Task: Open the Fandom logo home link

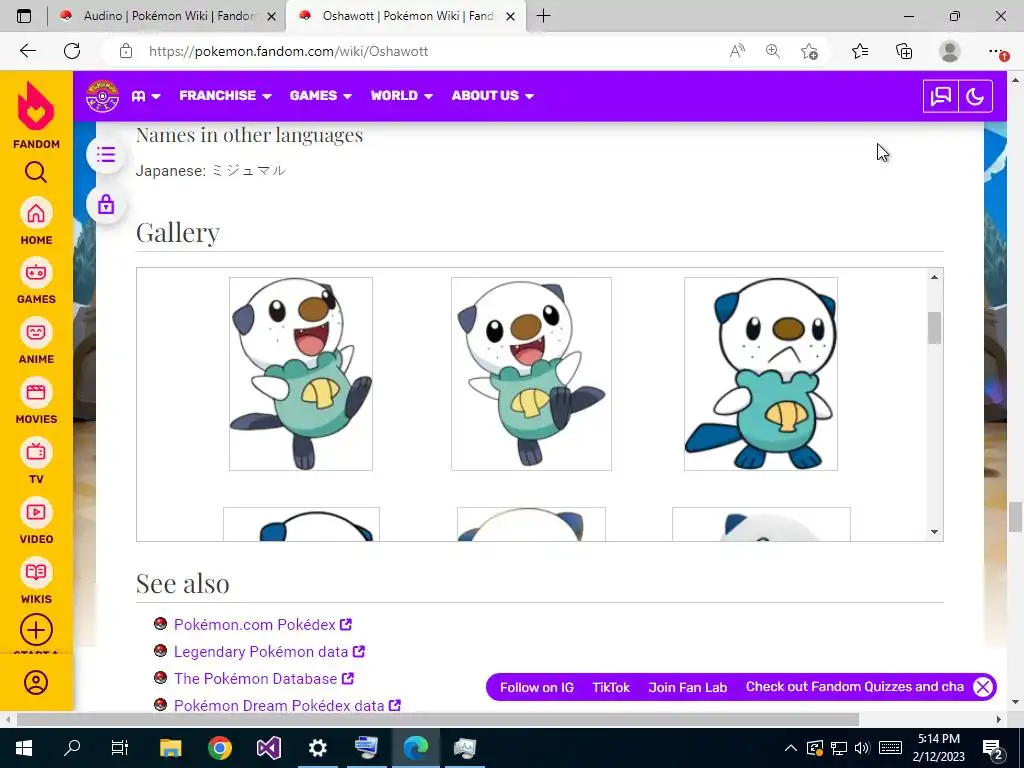Action: [x=36, y=115]
